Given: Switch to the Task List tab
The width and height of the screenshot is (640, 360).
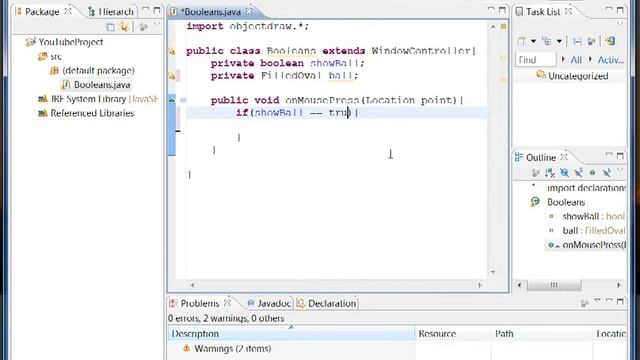Looking at the screenshot, I should click(543, 12).
